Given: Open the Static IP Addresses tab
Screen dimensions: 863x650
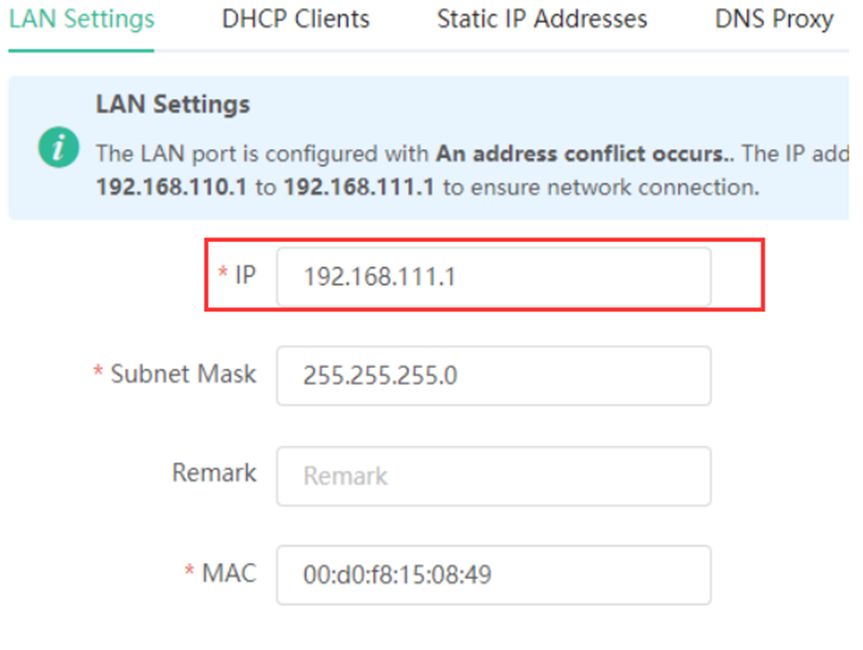Looking at the screenshot, I should click(542, 19).
